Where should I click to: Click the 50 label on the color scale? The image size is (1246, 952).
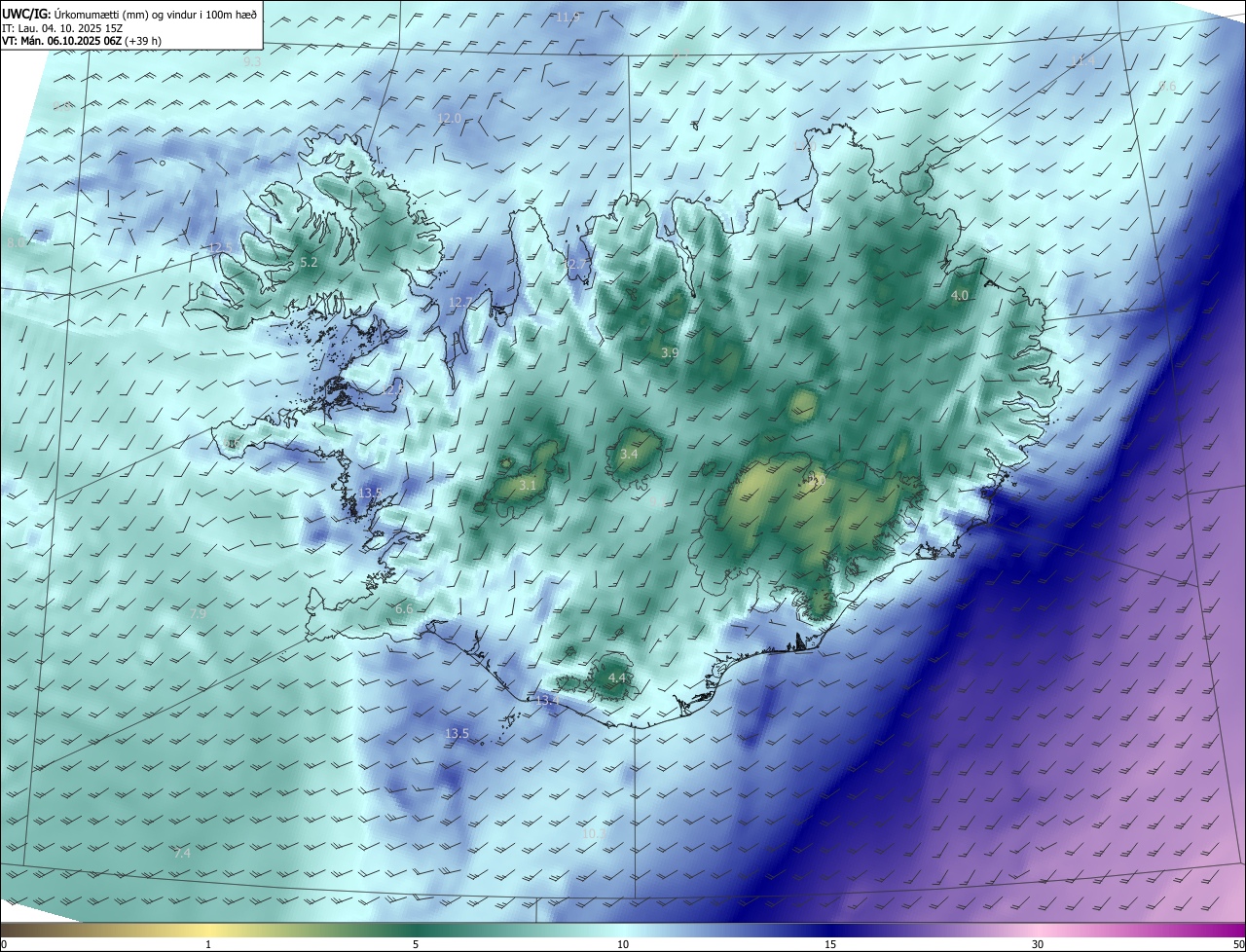pos(1238,944)
